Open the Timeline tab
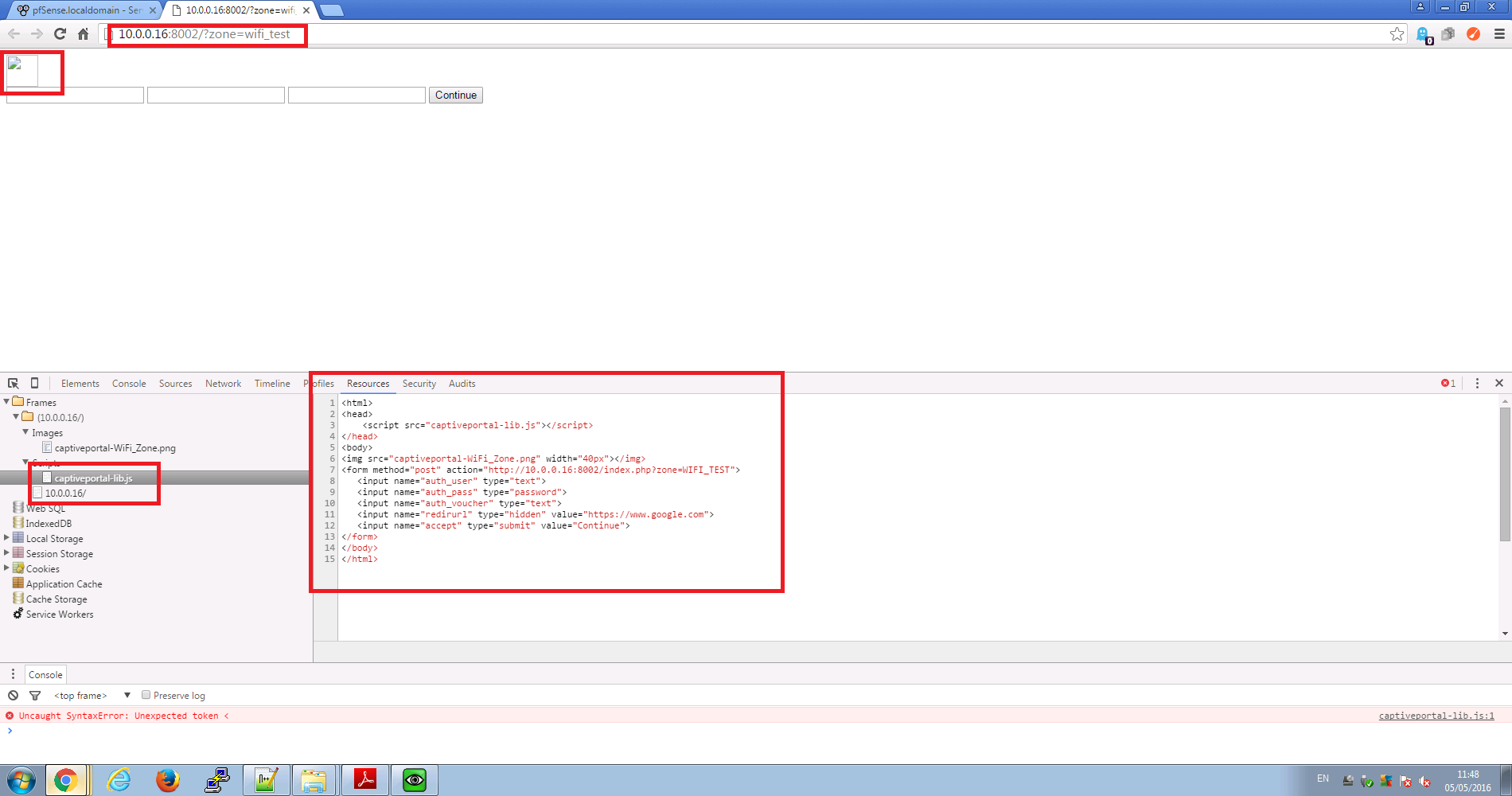1512x796 pixels. point(272,383)
